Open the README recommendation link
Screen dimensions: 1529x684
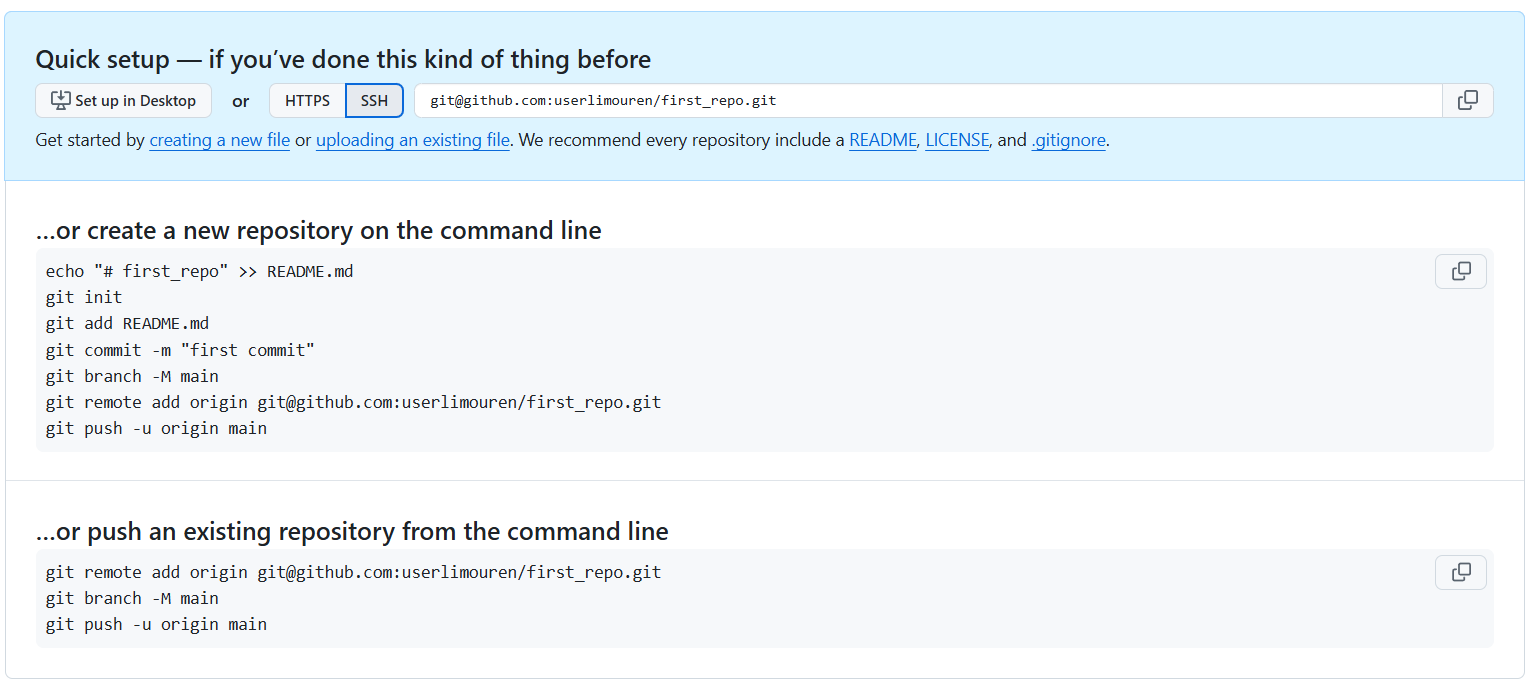[x=882, y=141]
